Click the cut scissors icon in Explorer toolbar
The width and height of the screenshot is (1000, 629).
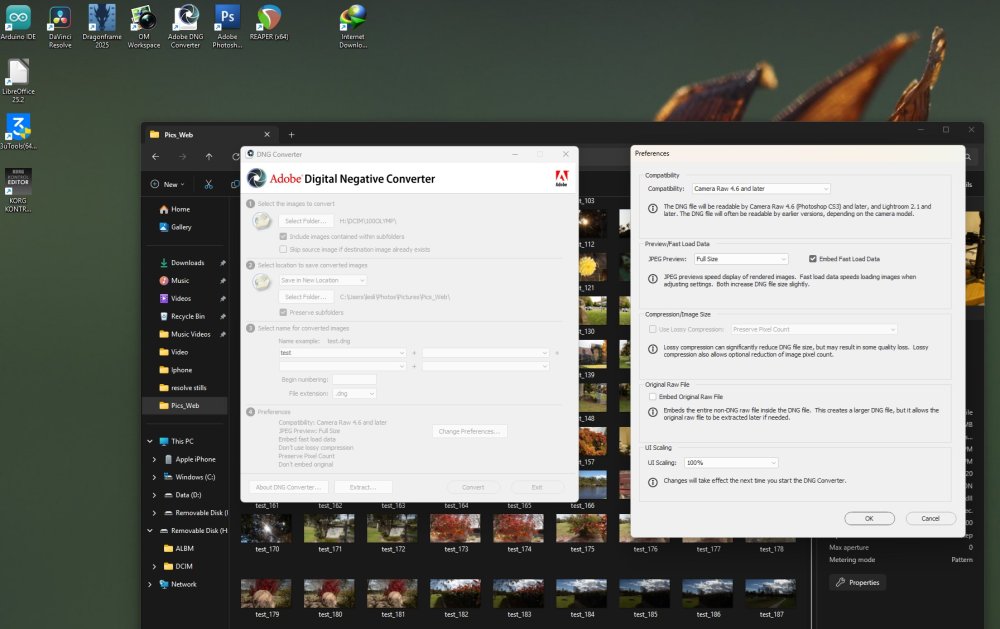click(x=208, y=184)
